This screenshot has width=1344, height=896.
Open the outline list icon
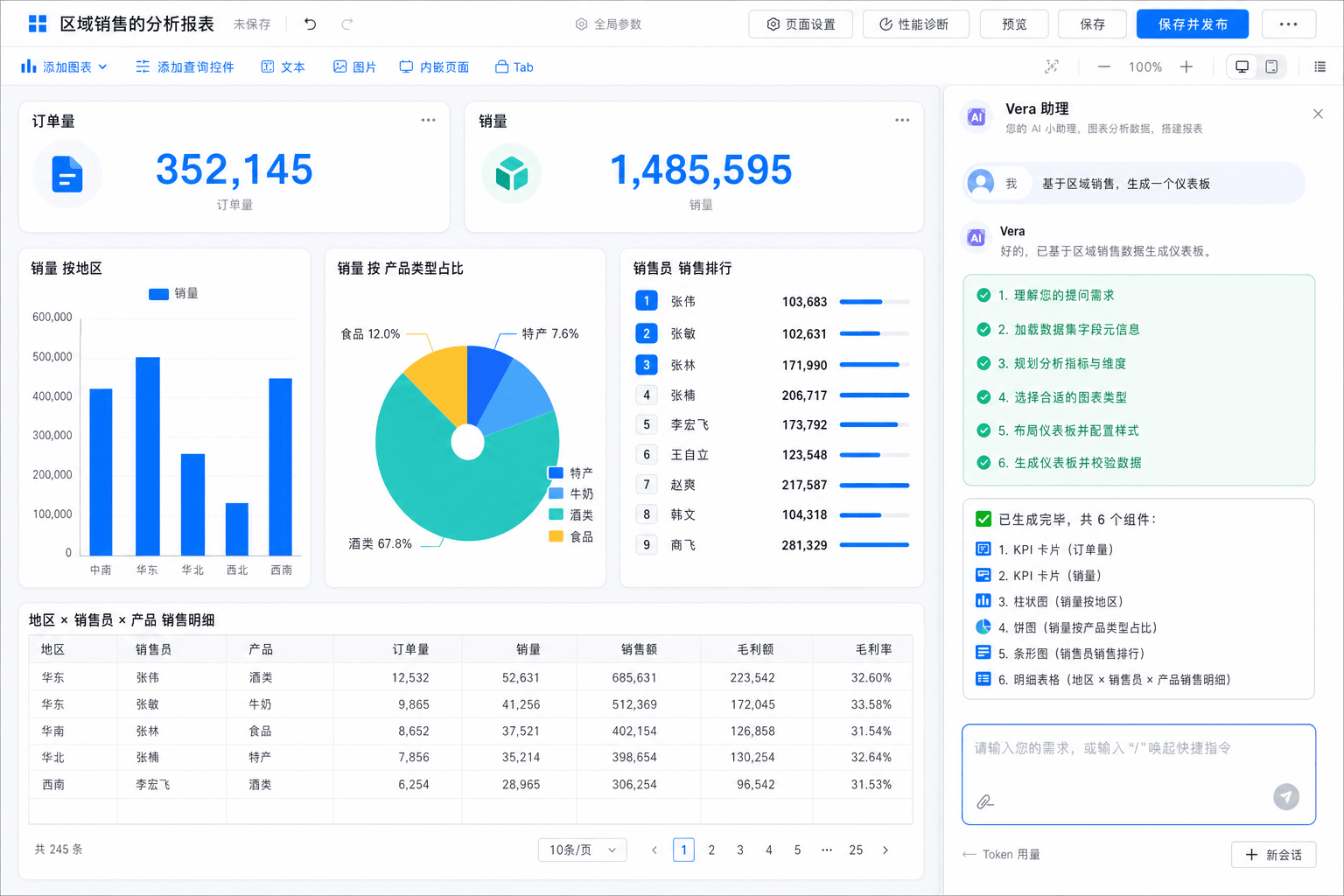click(x=1319, y=66)
